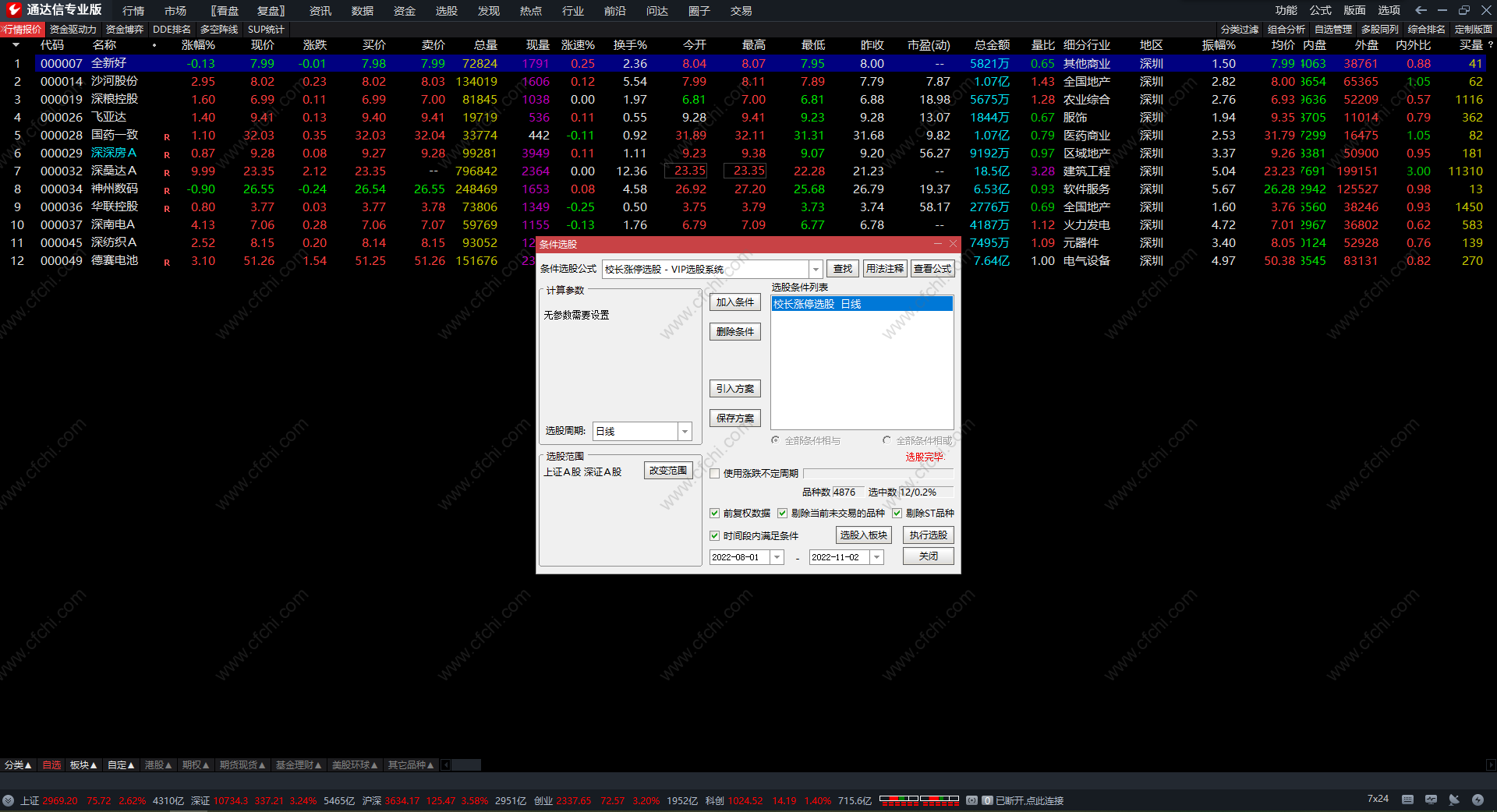The width and height of the screenshot is (1497, 812).
Task: Click the connection signal icon near 已断开
Action: click(x=972, y=800)
